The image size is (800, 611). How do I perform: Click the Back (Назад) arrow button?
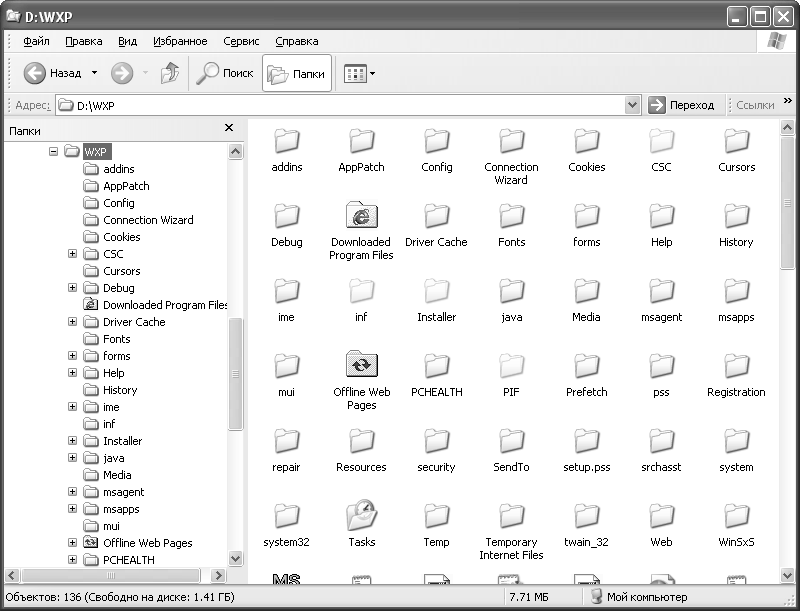pyautogui.click(x=36, y=73)
